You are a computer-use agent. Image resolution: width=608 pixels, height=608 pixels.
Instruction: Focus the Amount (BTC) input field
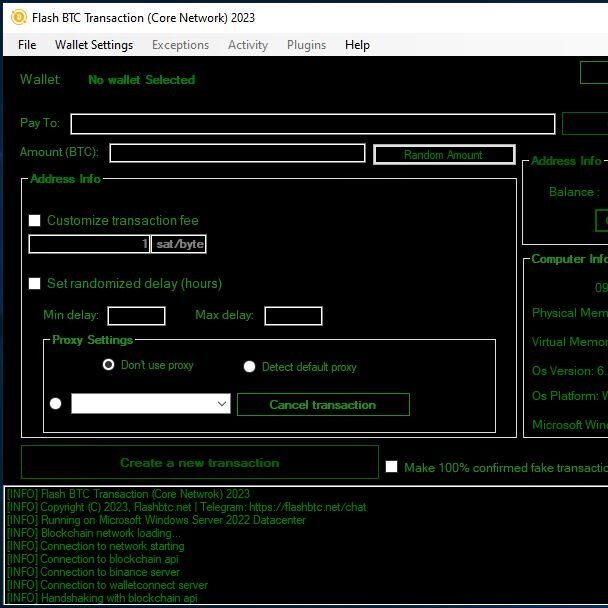point(237,153)
